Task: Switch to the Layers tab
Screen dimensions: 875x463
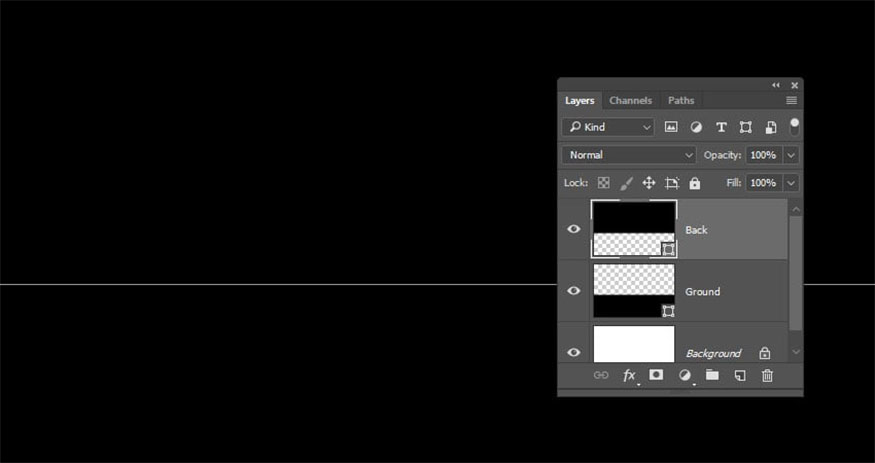Action: point(580,100)
